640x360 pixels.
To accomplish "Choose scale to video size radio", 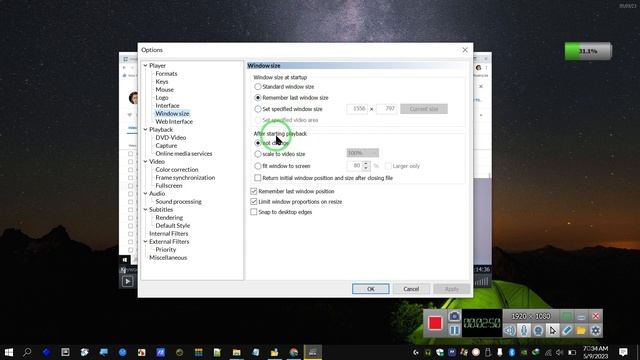I will tap(258, 154).
